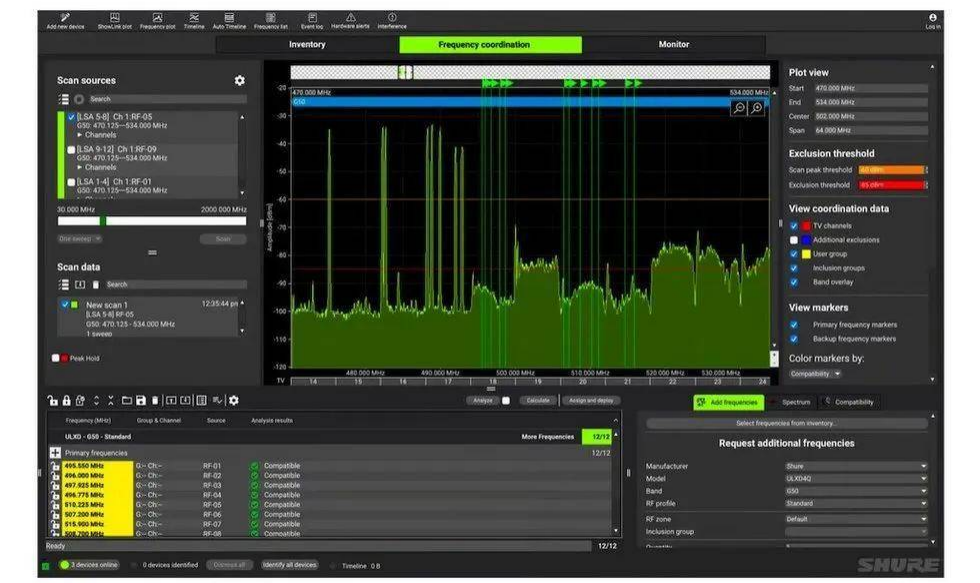This screenshot has height=583, width=980.
Task: Toggle Inclusion groups checkbox
Action: point(794,268)
